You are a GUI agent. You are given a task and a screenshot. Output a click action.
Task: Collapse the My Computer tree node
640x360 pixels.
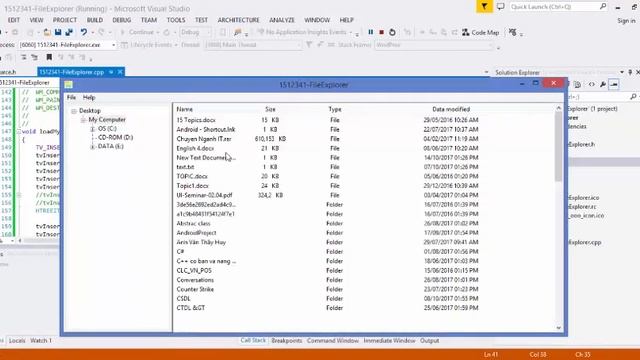tap(83, 120)
